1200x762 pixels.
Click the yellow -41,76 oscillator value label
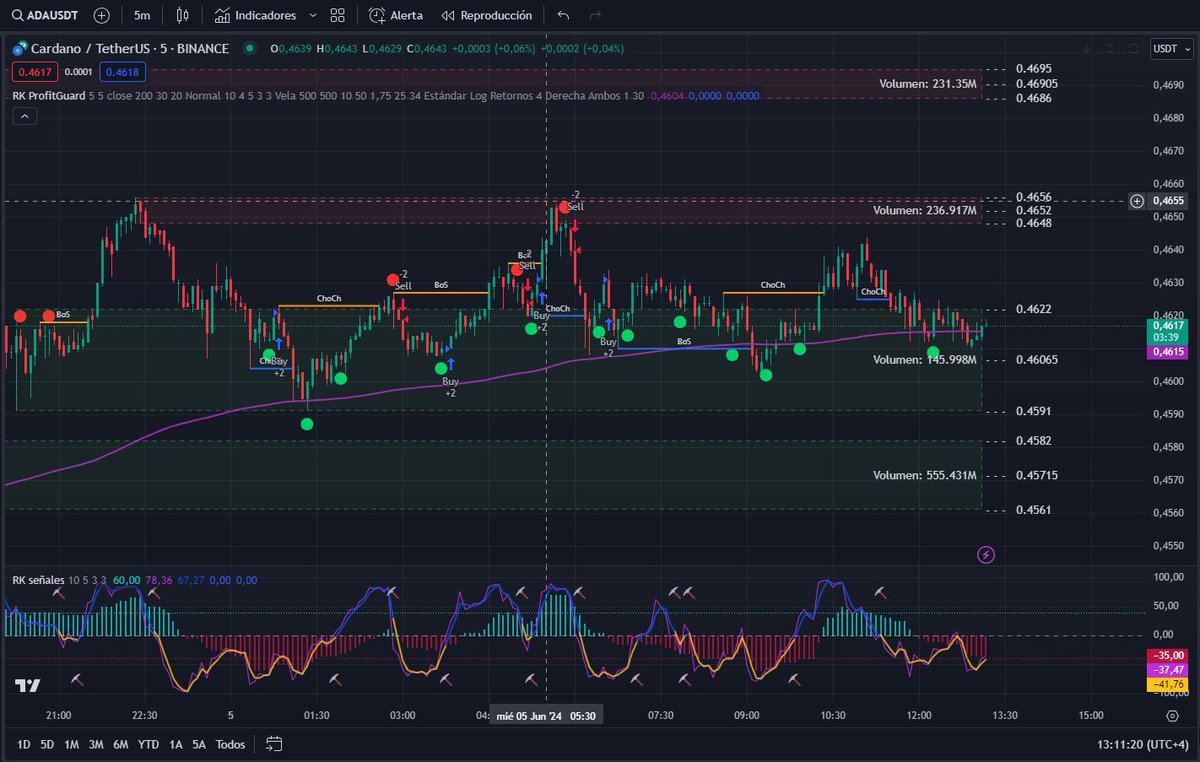pyautogui.click(x=1169, y=684)
